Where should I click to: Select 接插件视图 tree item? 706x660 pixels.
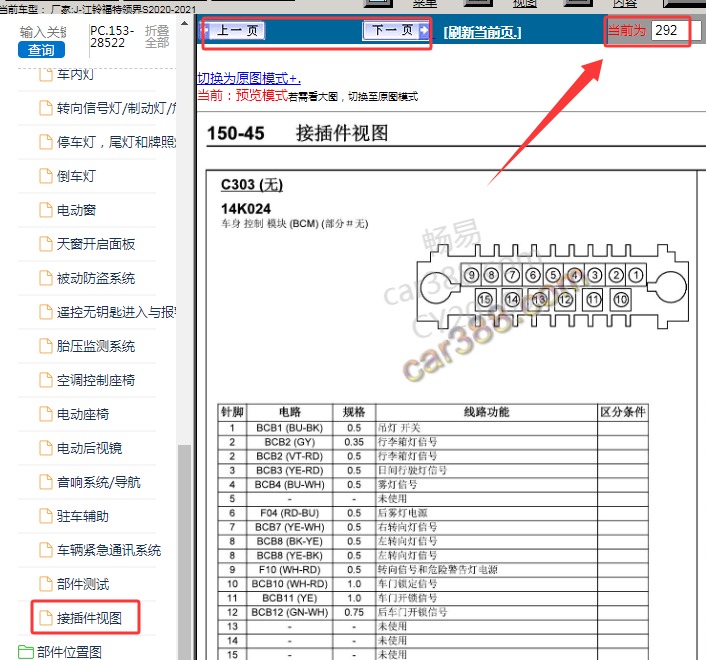89,618
